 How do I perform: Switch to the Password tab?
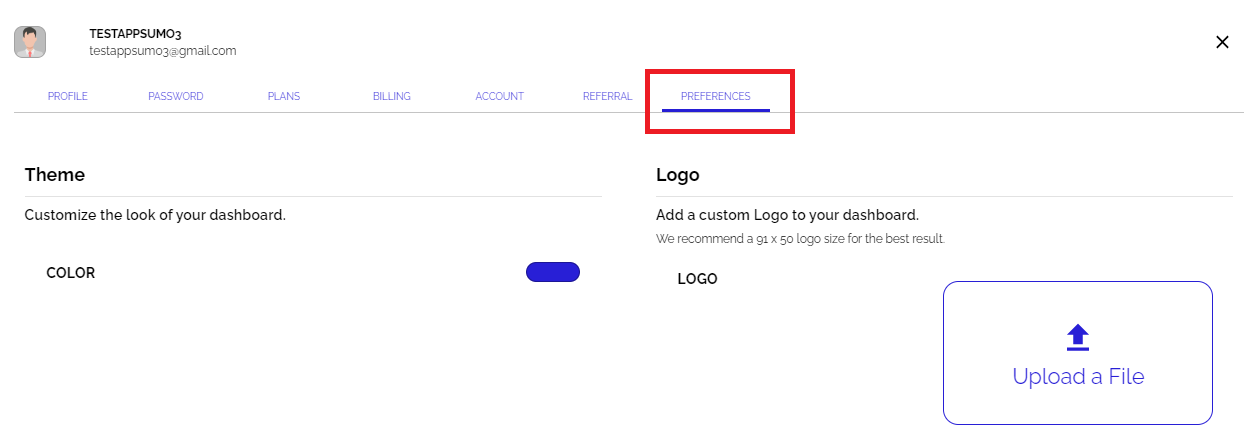click(176, 97)
